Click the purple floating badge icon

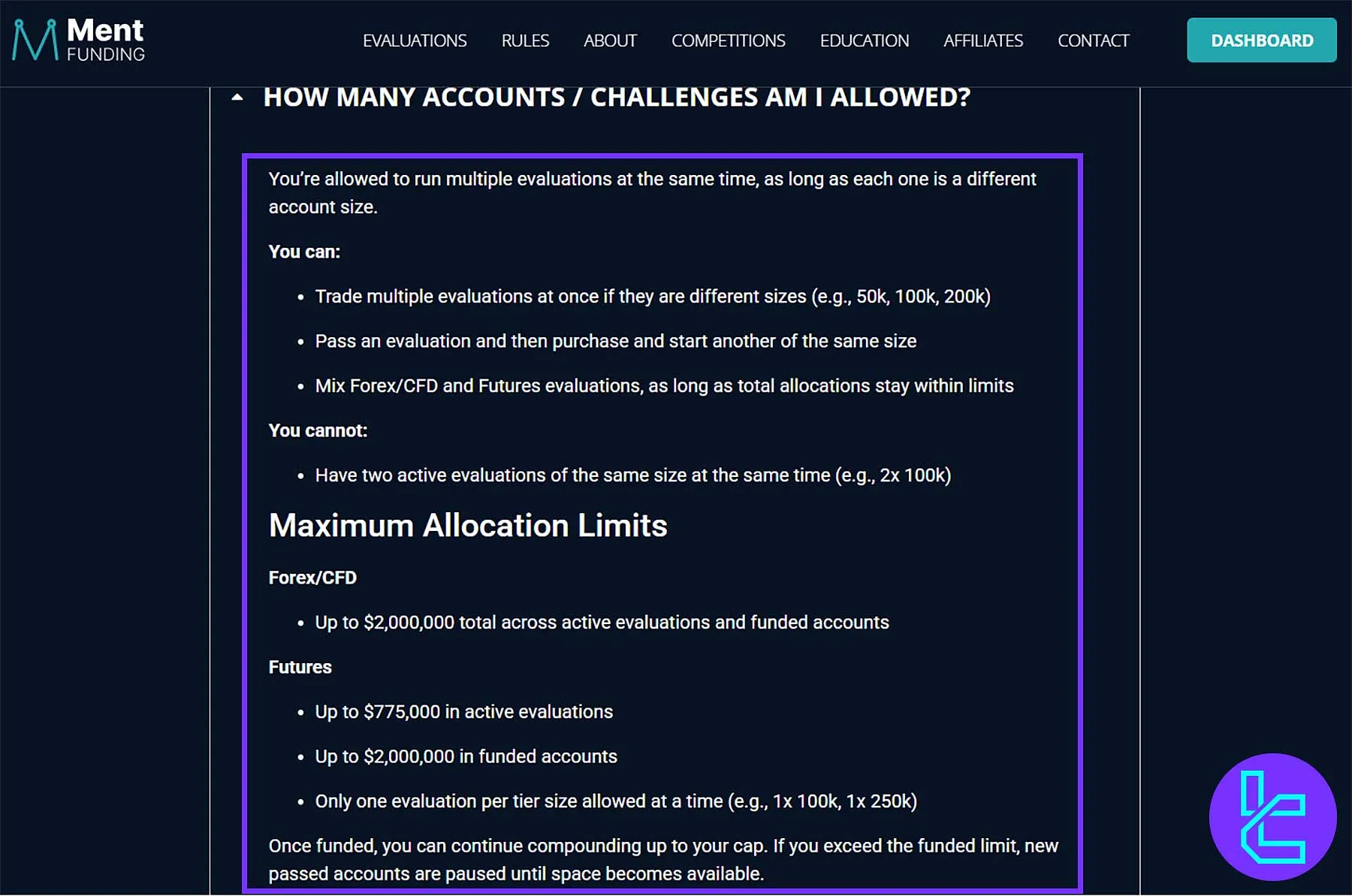coord(1272,816)
